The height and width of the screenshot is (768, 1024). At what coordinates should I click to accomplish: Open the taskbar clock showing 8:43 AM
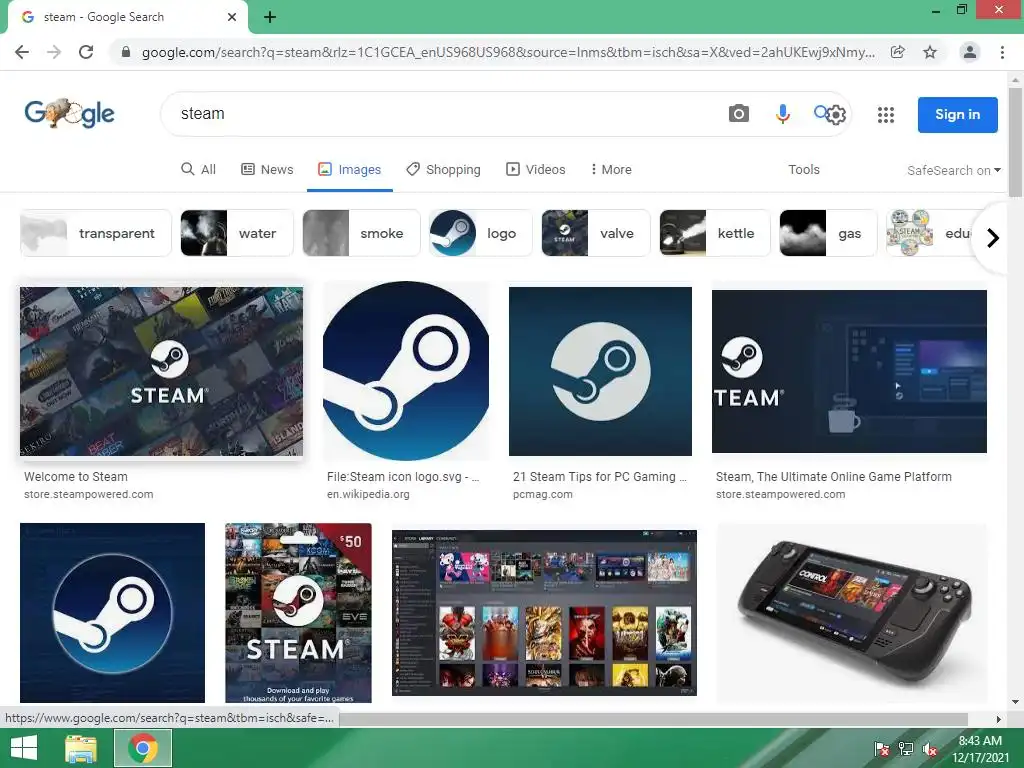point(980,749)
